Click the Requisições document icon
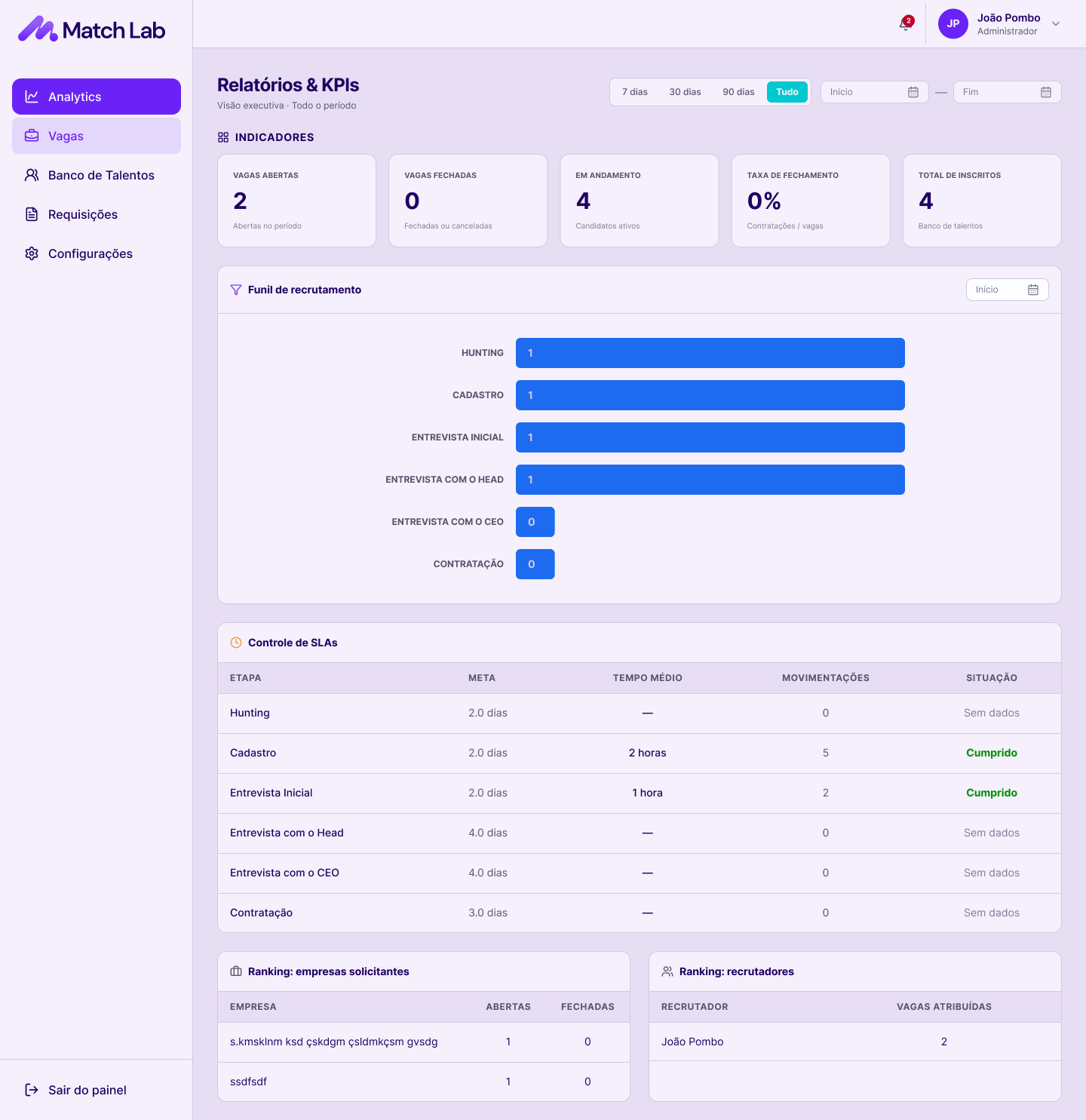This screenshot has height=1120, width=1086. [32, 214]
